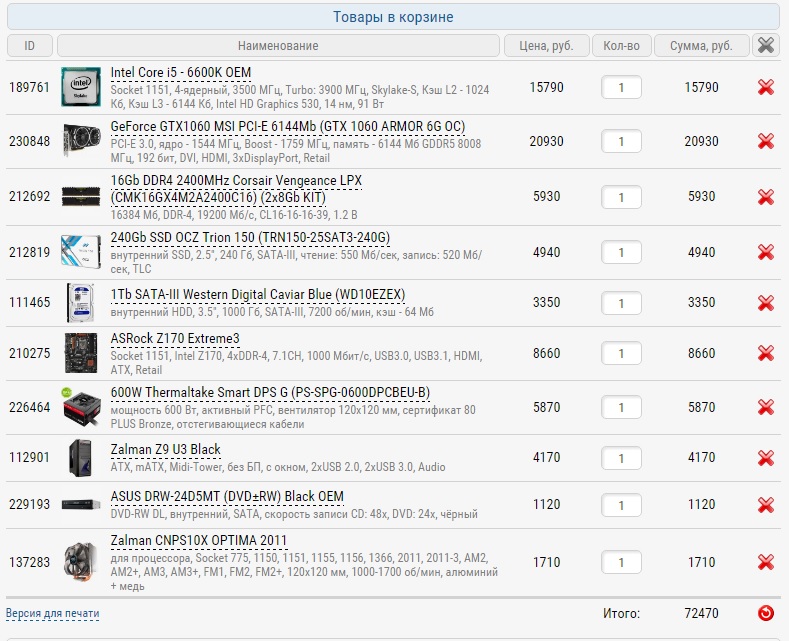Edit quantity for ASUS DRW-24D5MT

tap(621, 505)
